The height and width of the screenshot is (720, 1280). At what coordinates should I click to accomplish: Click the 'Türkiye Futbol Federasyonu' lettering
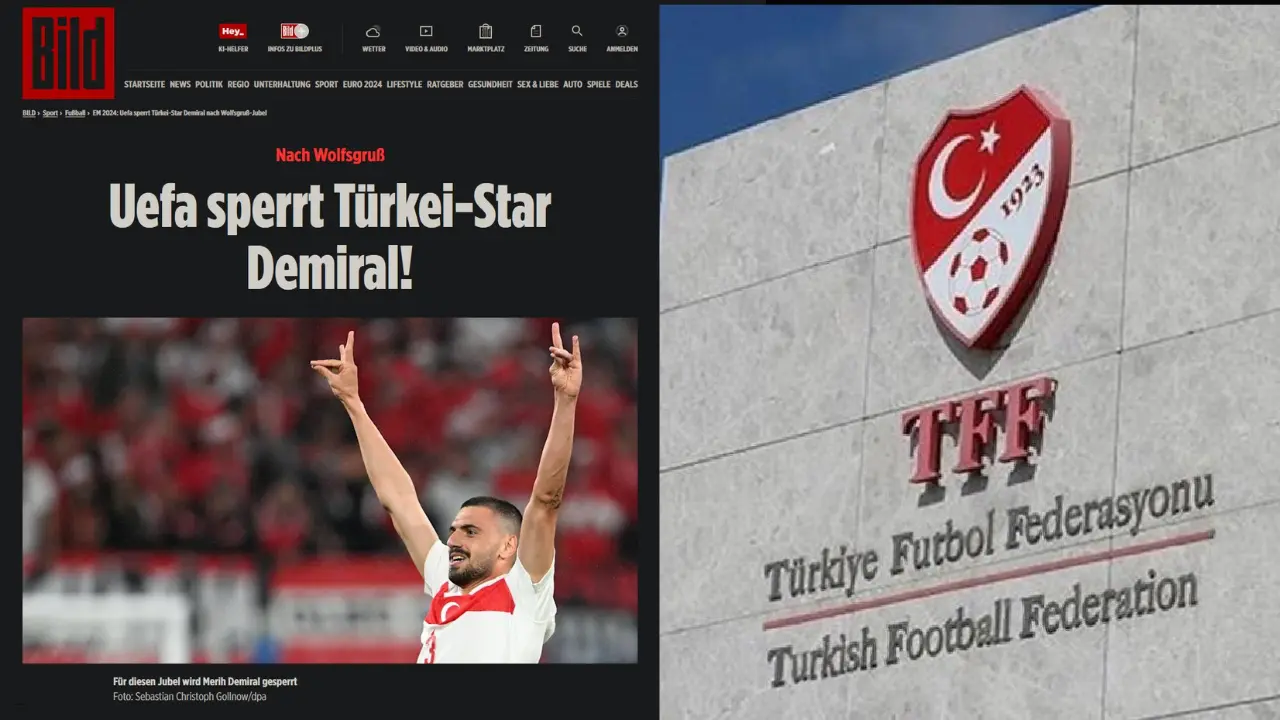coord(990,537)
